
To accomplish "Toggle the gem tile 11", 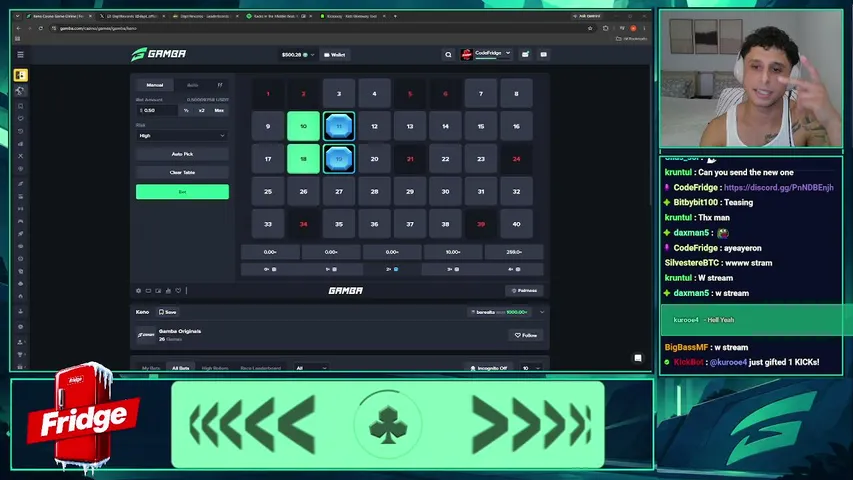I will [339, 126].
